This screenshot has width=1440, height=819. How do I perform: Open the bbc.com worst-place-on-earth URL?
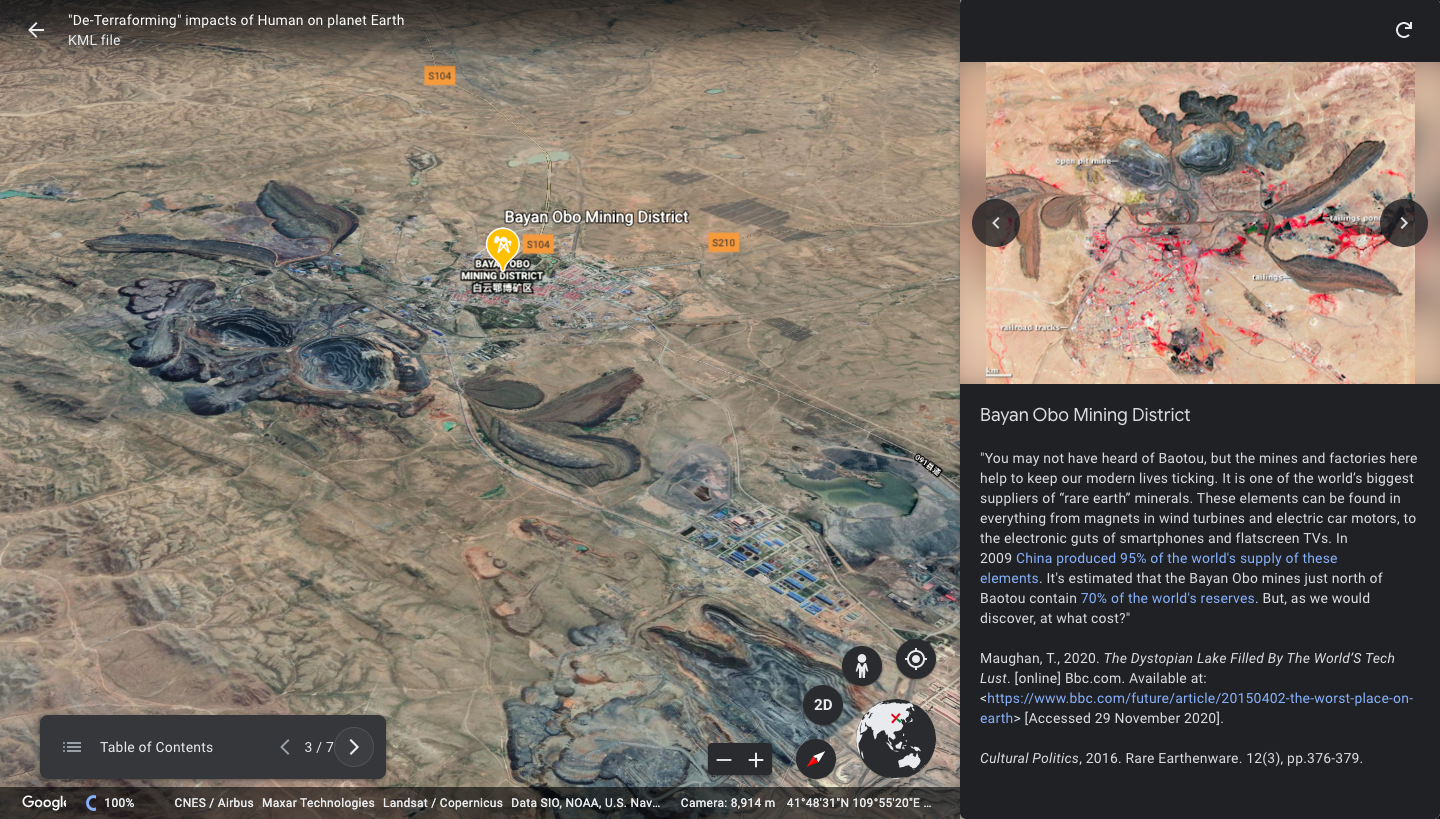(x=1199, y=698)
